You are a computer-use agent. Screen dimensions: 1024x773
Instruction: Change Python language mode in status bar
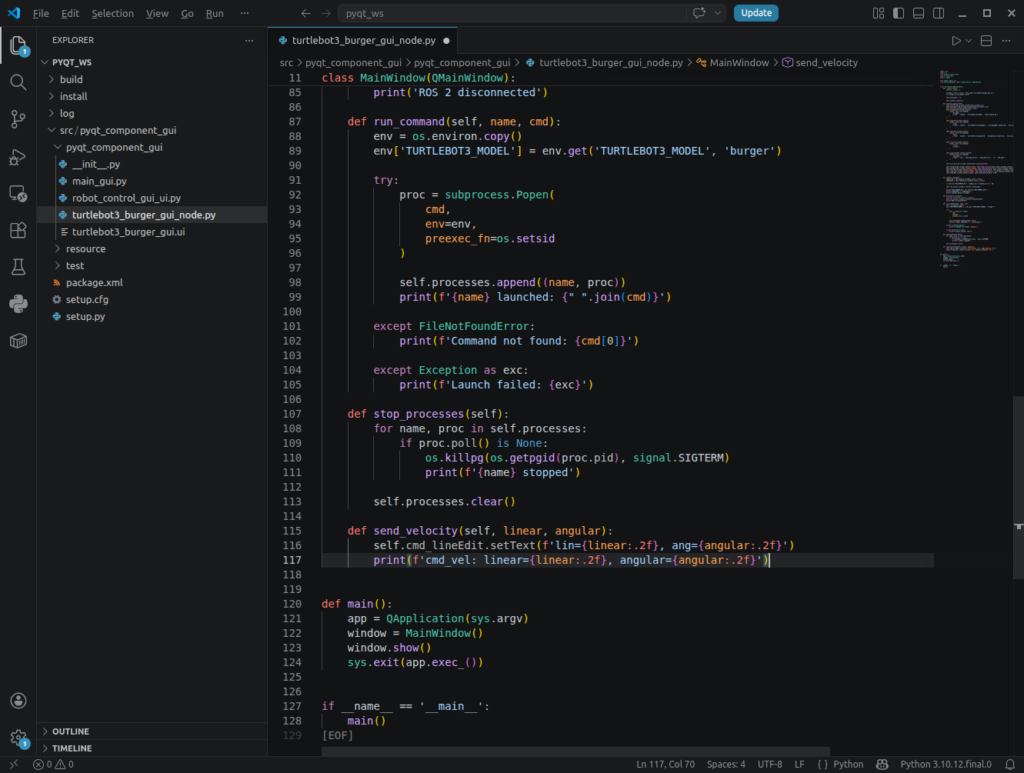click(848, 765)
